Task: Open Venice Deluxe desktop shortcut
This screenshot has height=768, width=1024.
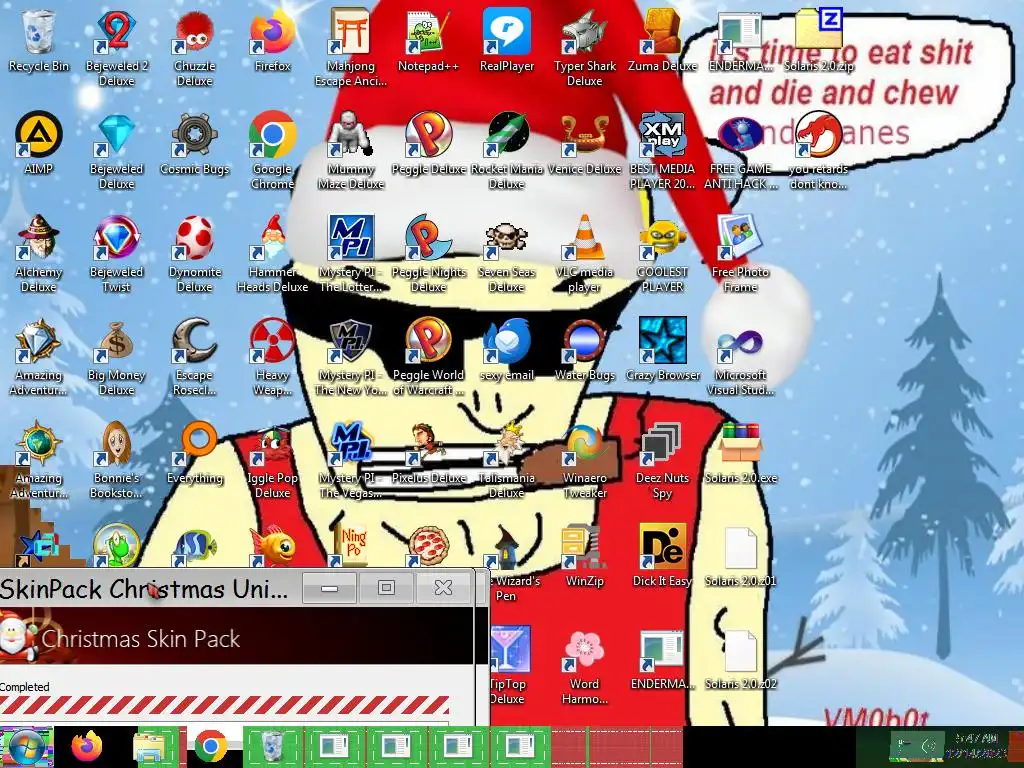Action: coord(584,144)
